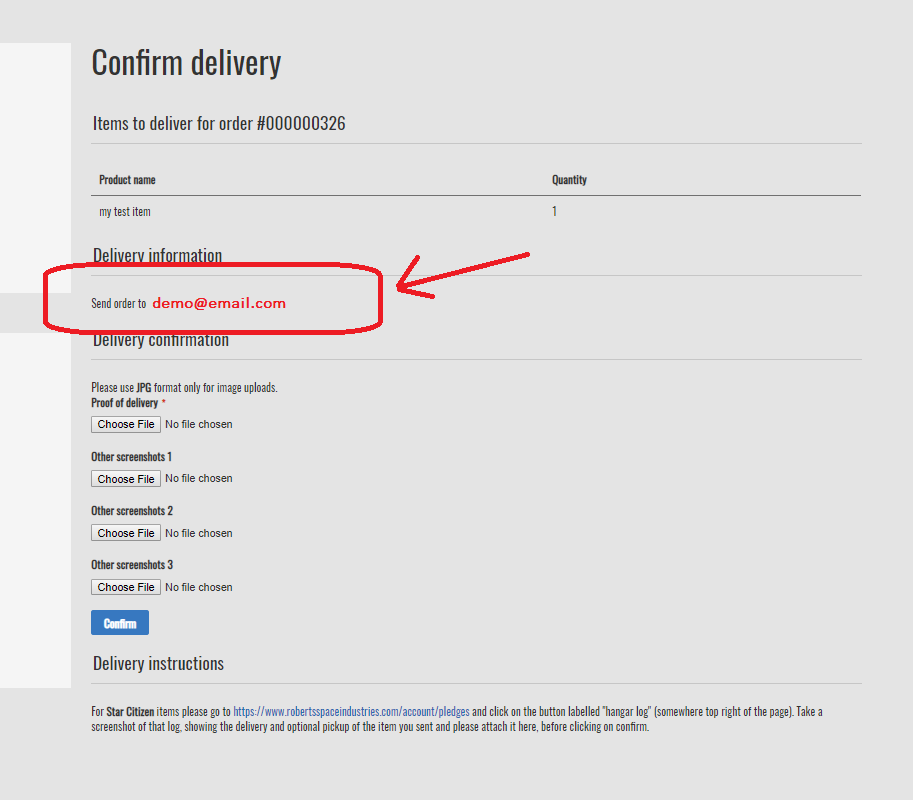
Task: Click 'No file chosen' beside Other screenshots 3
Action: click(x=198, y=587)
